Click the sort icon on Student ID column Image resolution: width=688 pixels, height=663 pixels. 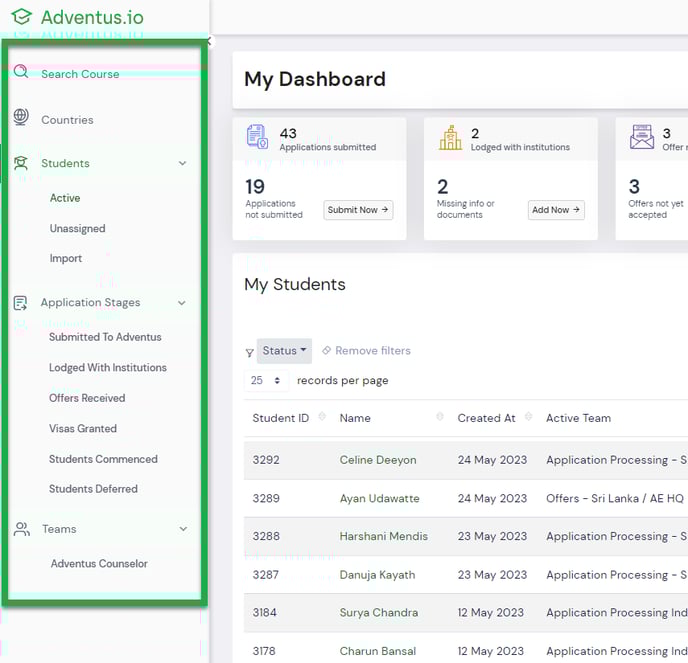click(322, 416)
